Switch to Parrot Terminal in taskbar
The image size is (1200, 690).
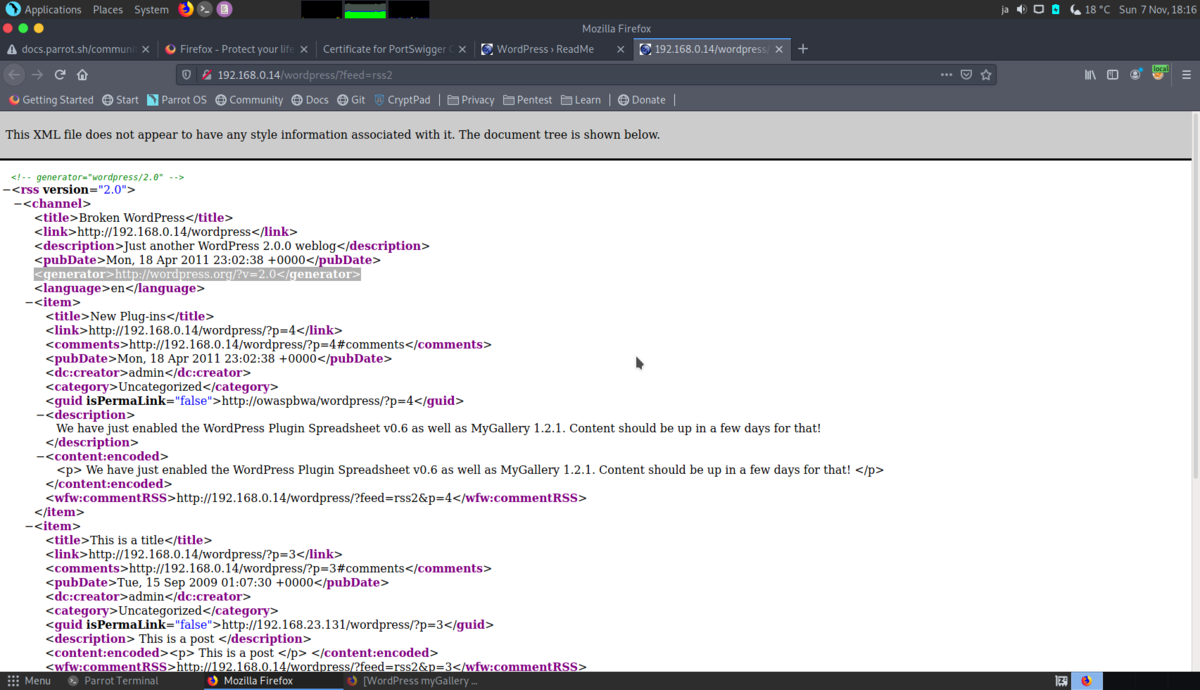pyautogui.click(x=112, y=681)
